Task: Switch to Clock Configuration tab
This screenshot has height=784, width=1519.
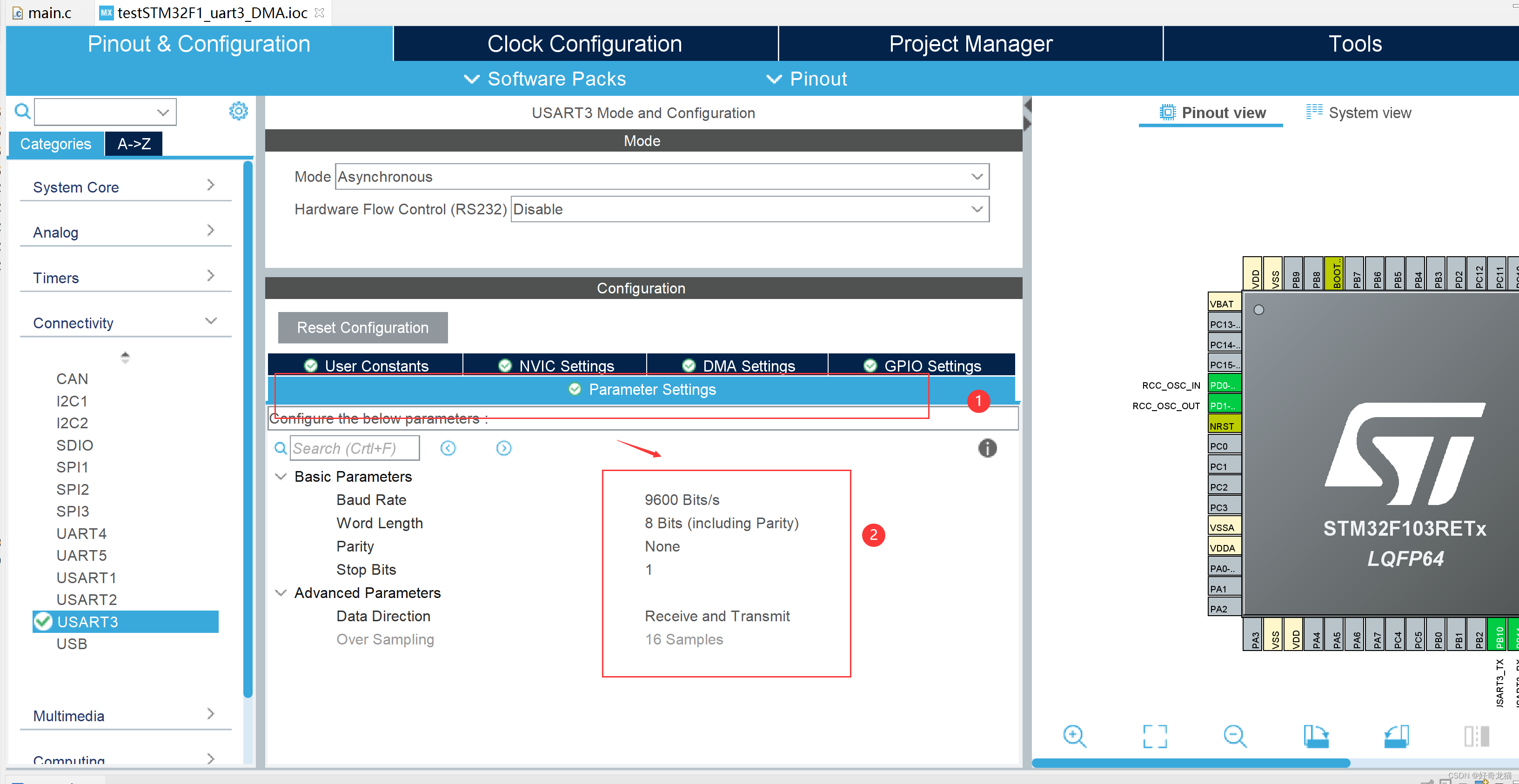Action: pyautogui.click(x=584, y=44)
